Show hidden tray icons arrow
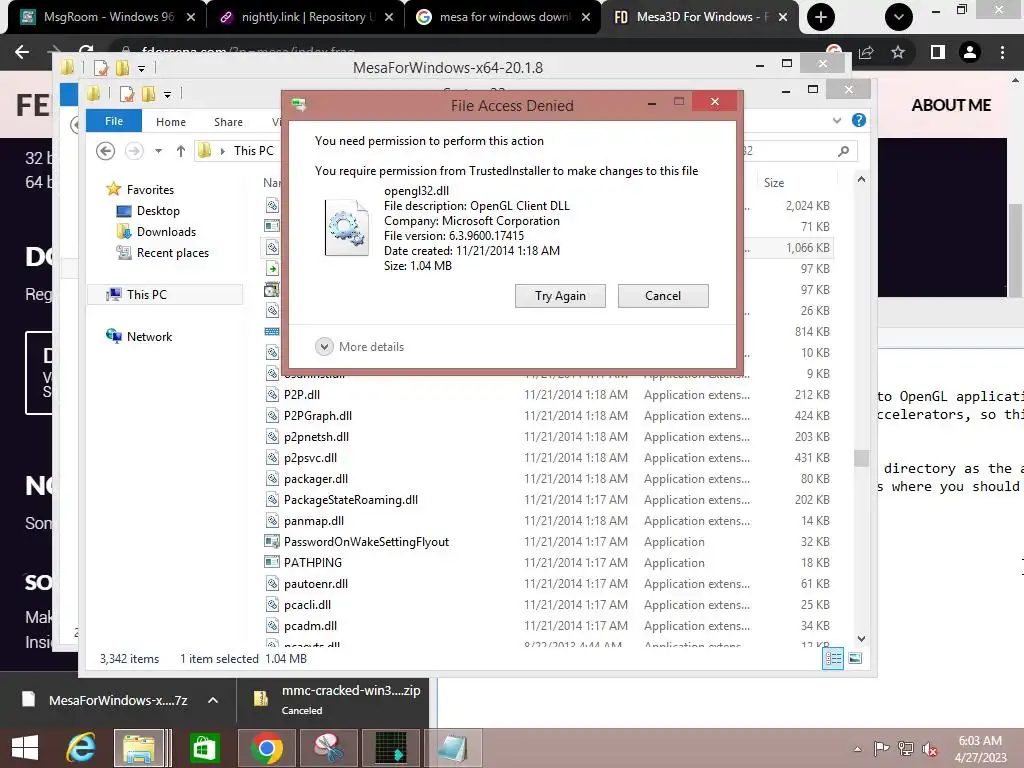 (857, 749)
